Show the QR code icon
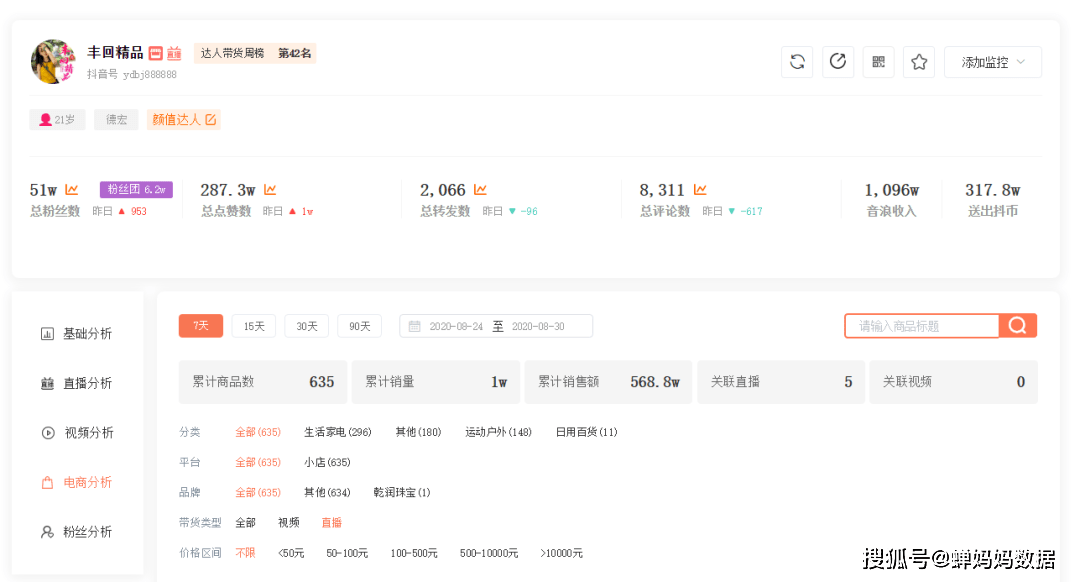Screen dimensions: 1080x582 pyautogui.click(x=878, y=62)
